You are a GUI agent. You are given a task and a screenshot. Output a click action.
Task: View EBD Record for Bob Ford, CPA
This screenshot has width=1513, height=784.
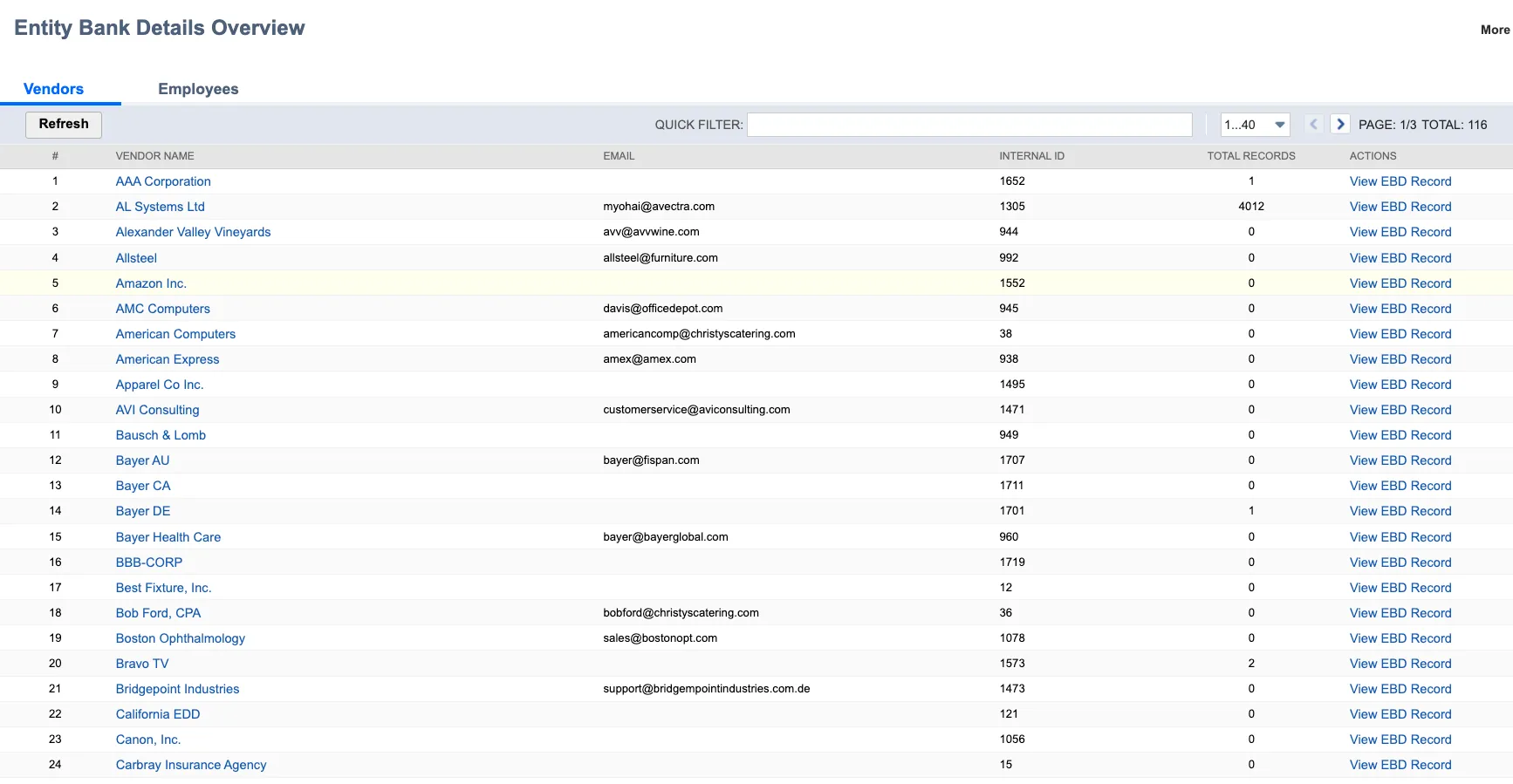(1400, 613)
